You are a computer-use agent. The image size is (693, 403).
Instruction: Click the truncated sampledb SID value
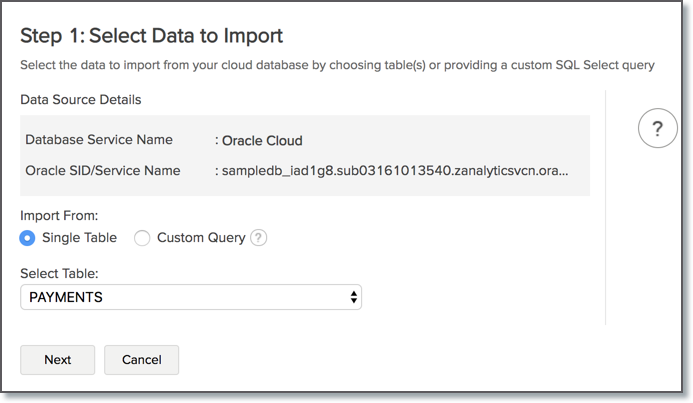(395, 171)
